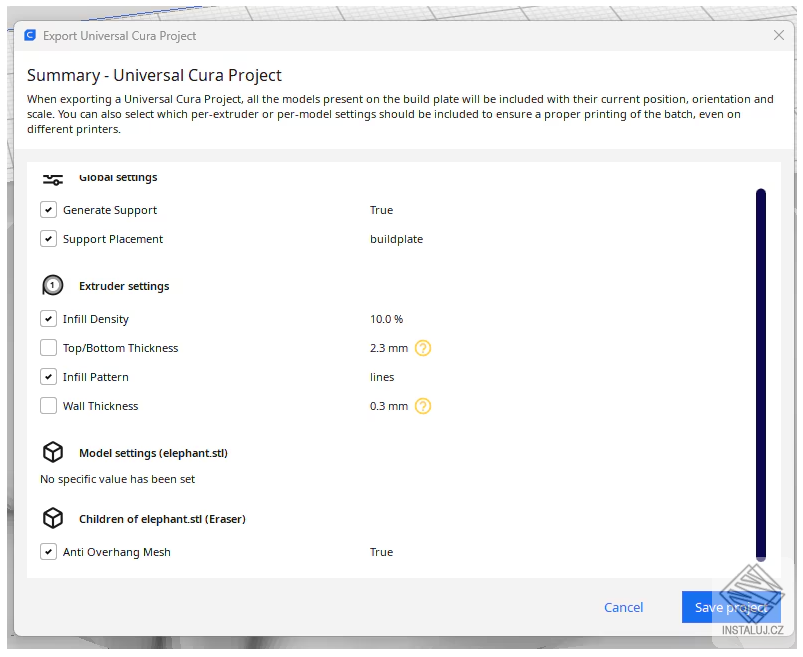Screen dimensions: 803x657
Task: Click the Cancel link
Action: pyautogui.click(x=623, y=607)
